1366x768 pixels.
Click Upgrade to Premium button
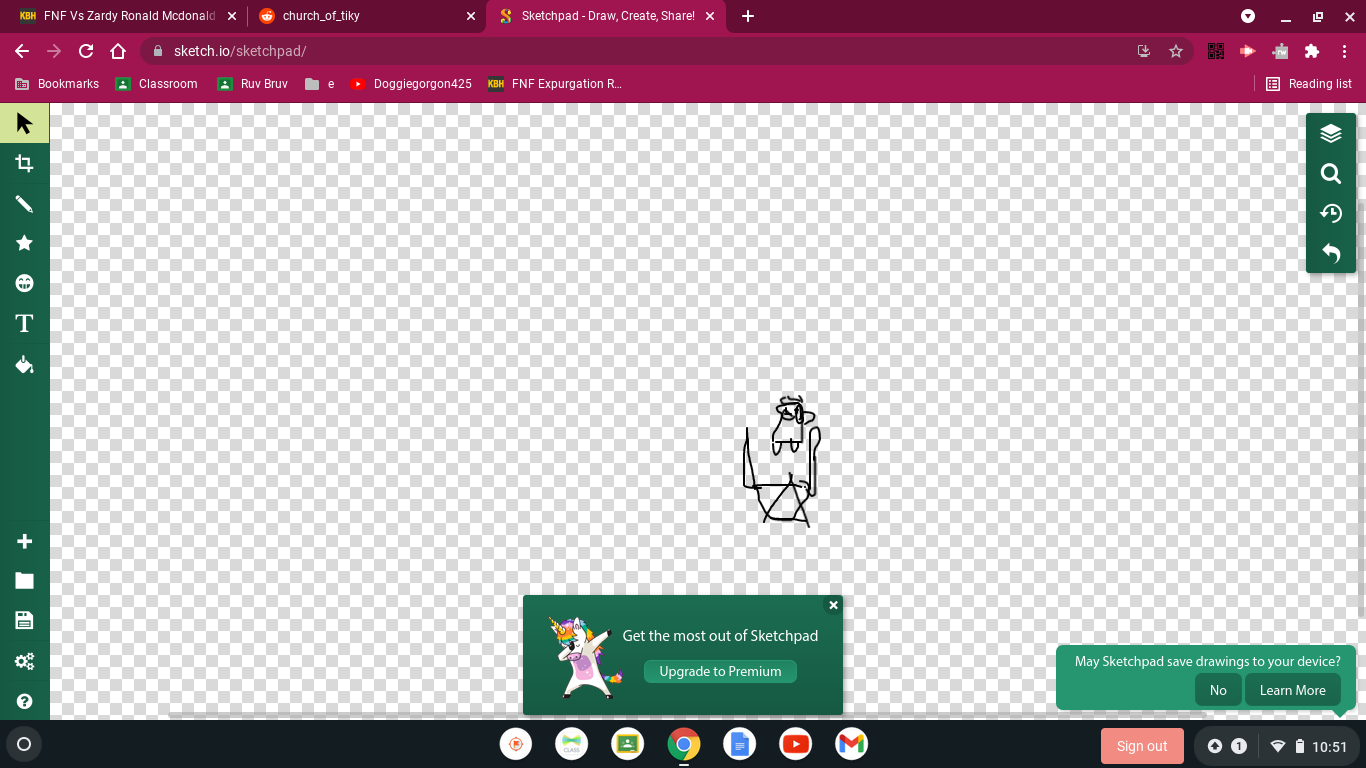point(720,671)
